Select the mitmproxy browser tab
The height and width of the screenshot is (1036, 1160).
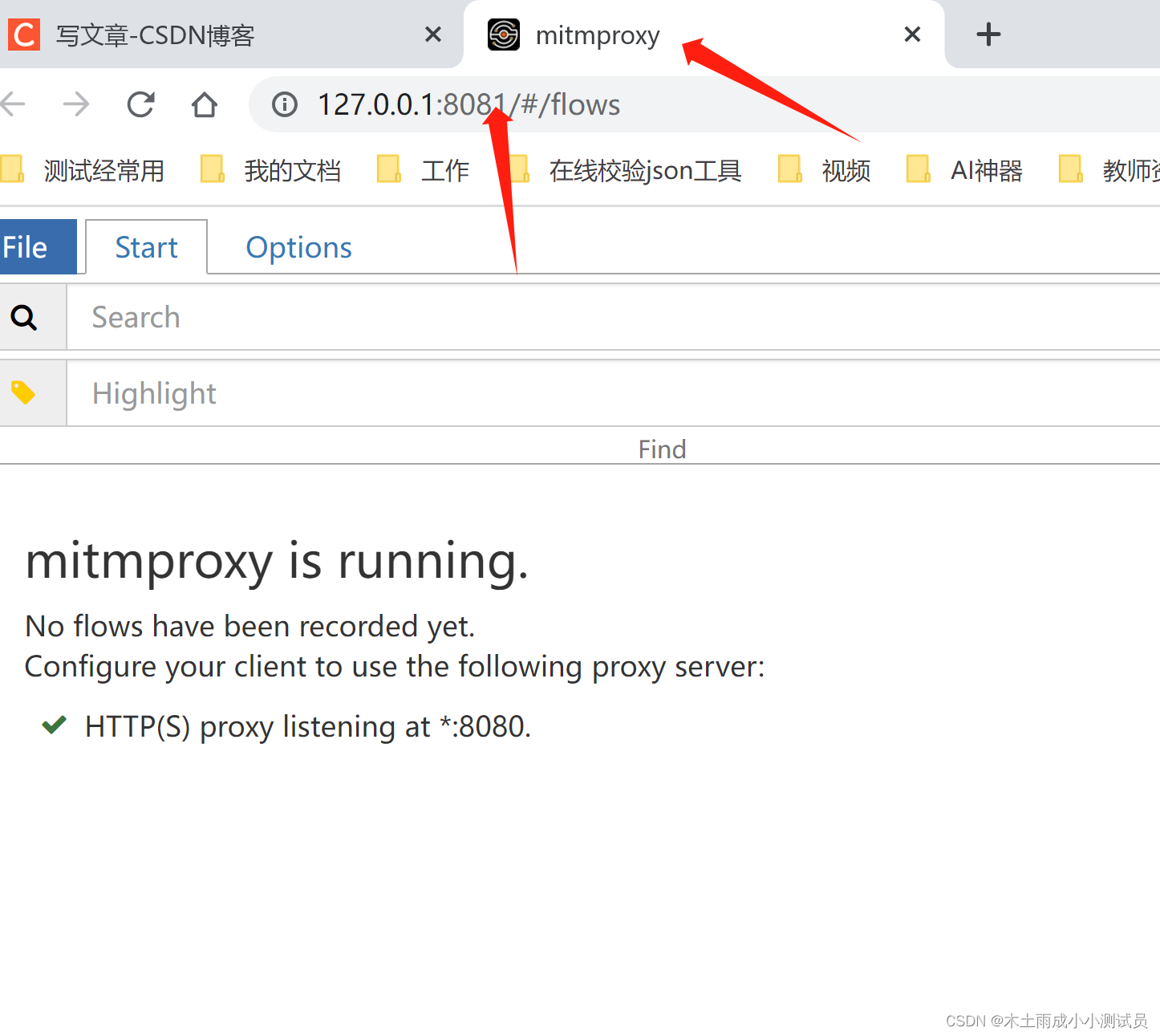(704, 35)
